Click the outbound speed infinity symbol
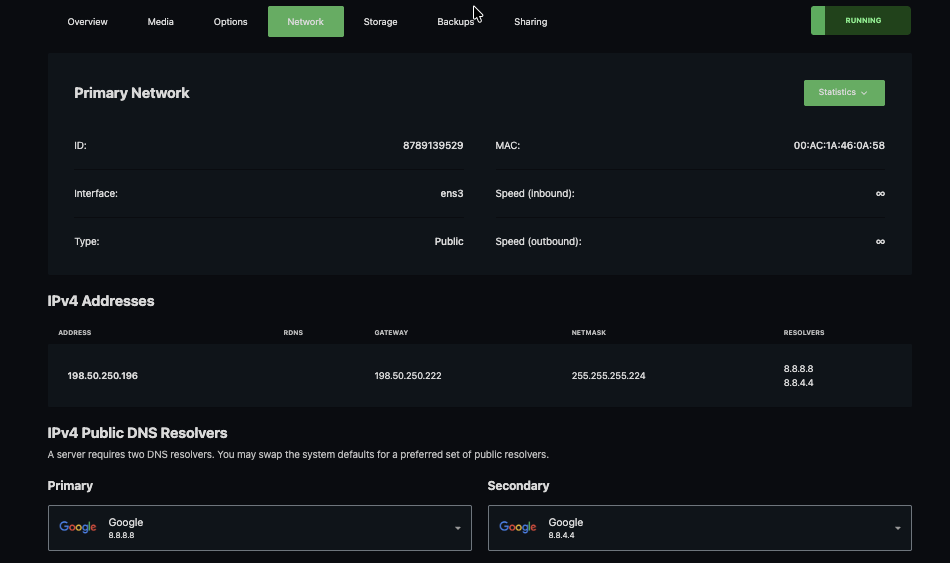 (880, 241)
